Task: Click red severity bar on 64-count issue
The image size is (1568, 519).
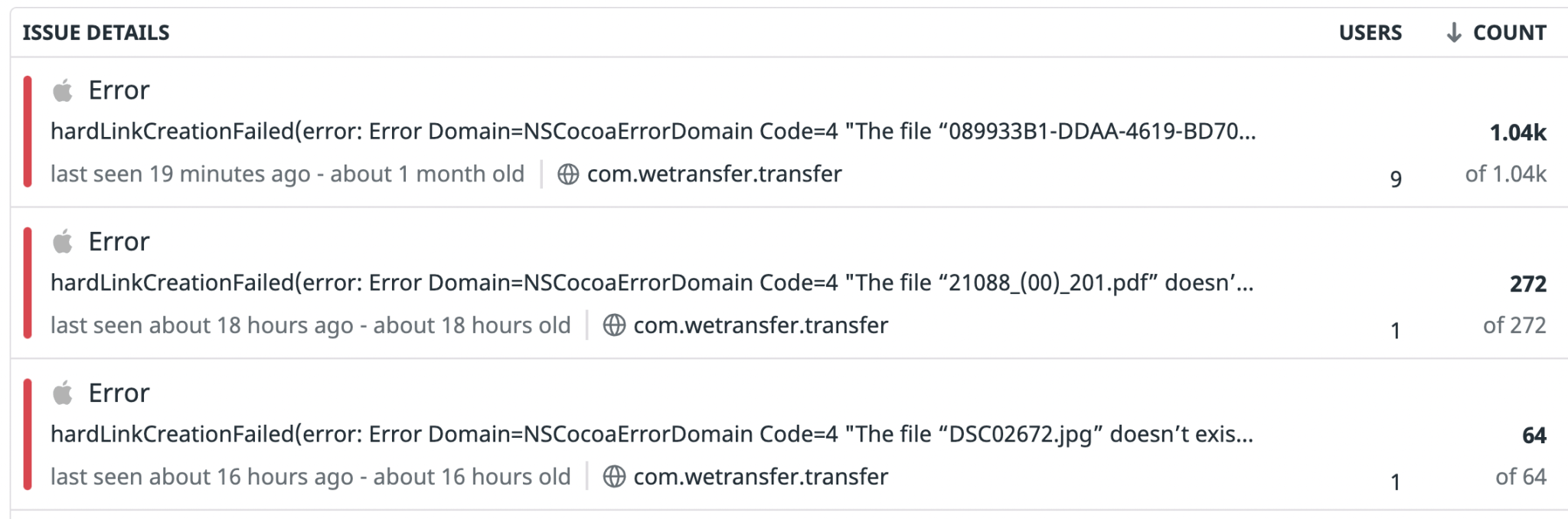Action: pos(28,434)
